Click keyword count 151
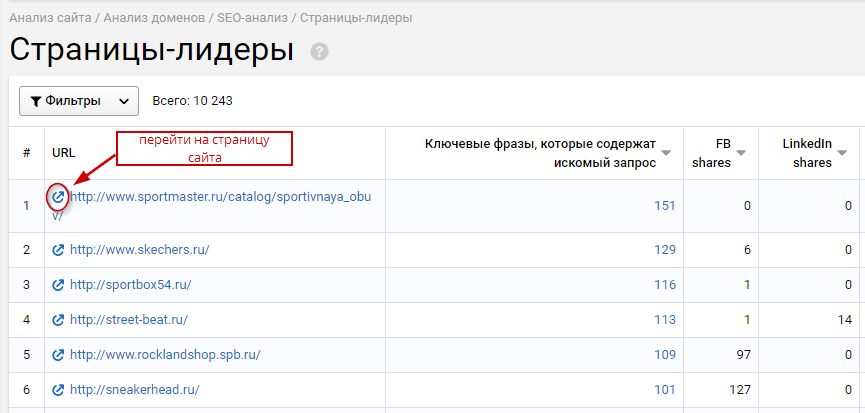Screen dimensions: 865x413 click(x=665, y=206)
